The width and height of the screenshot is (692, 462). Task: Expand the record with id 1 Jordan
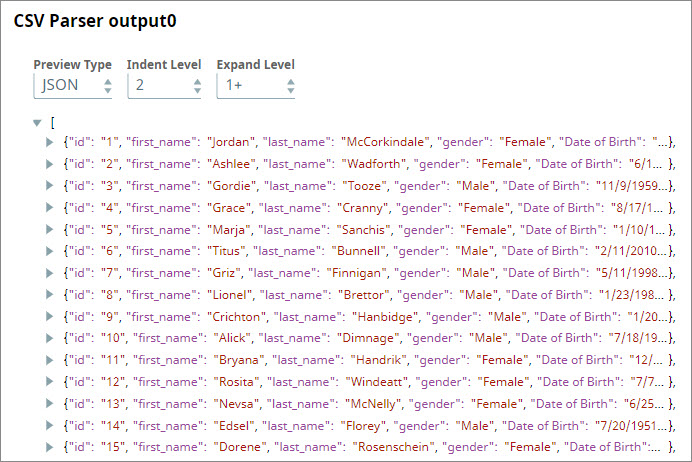click(x=50, y=141)
